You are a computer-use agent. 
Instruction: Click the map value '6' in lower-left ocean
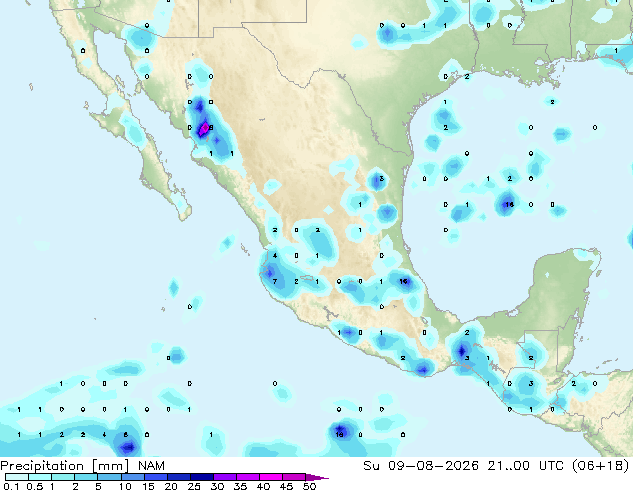126,435
